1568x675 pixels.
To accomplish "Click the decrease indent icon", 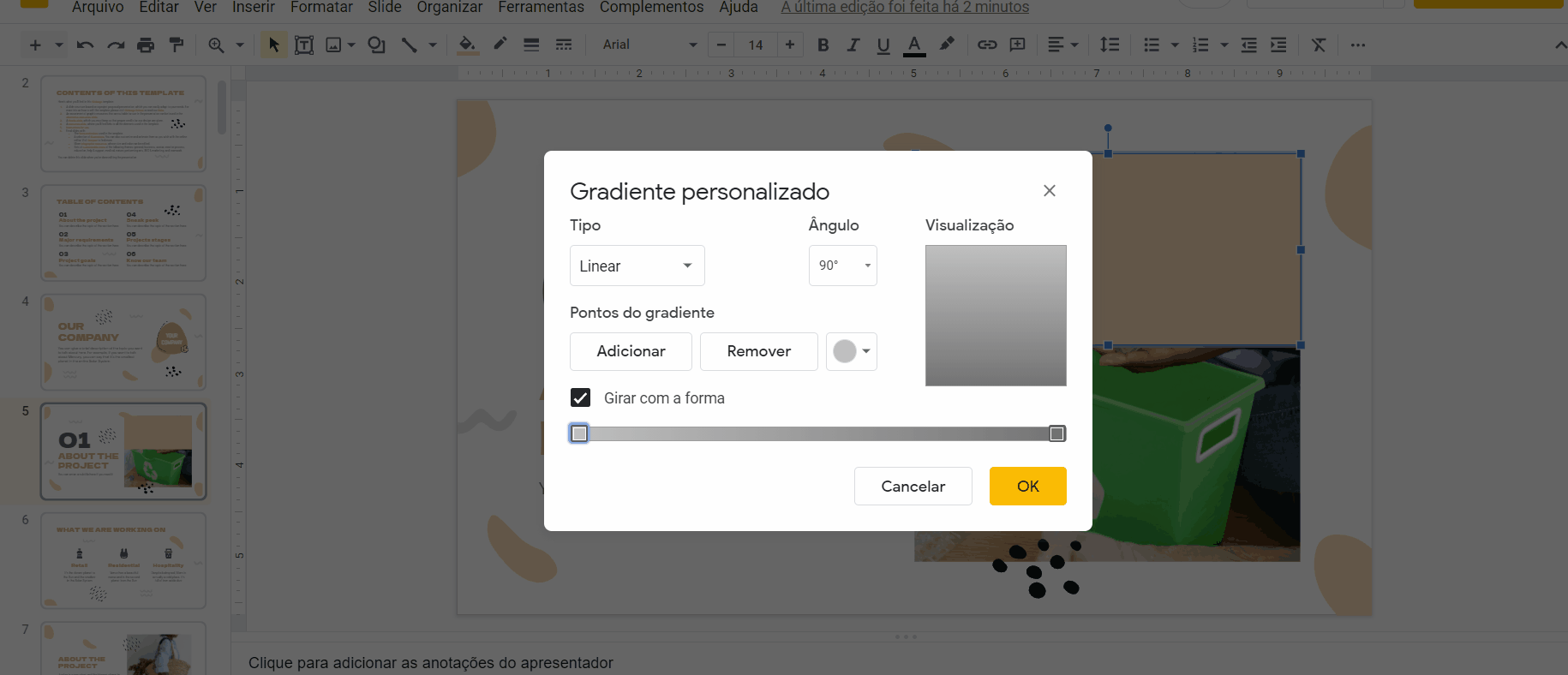I will click(1248, 45).
